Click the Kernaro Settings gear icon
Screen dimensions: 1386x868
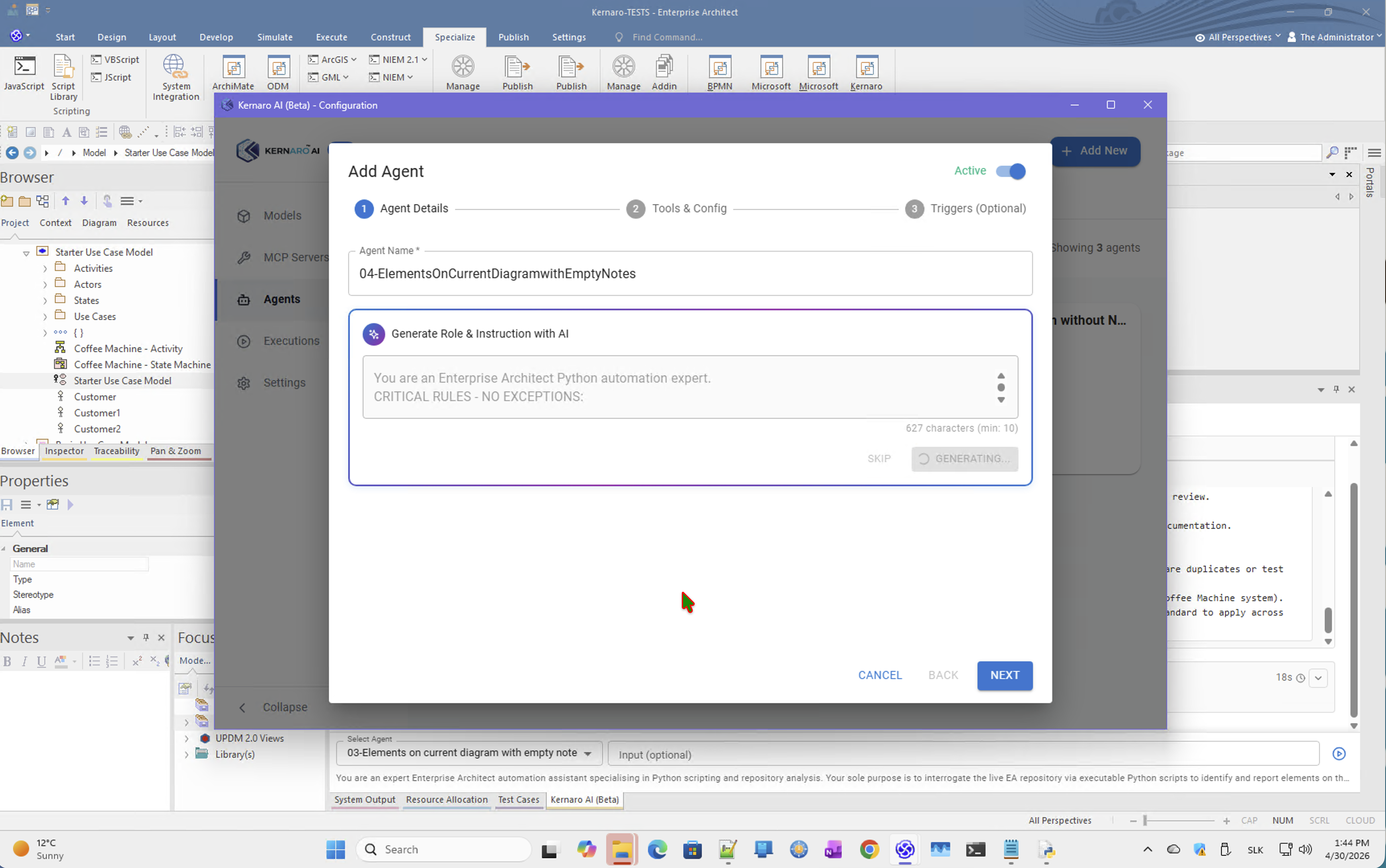click(244, 383)
